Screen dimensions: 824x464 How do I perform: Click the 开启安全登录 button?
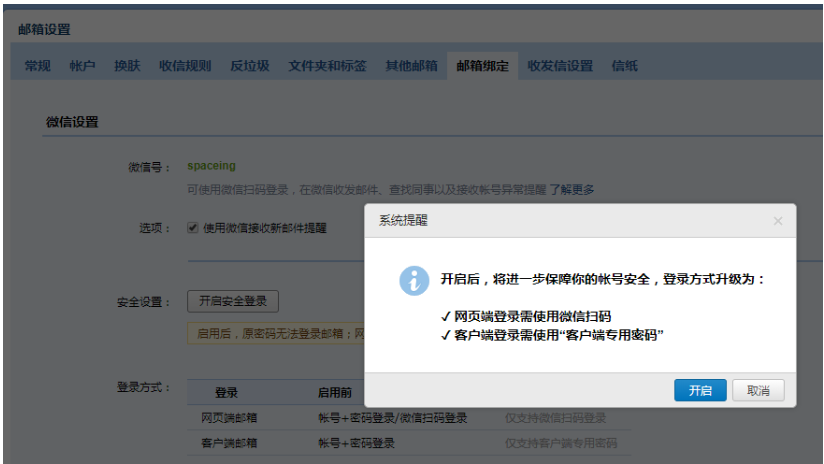[232, 301]
